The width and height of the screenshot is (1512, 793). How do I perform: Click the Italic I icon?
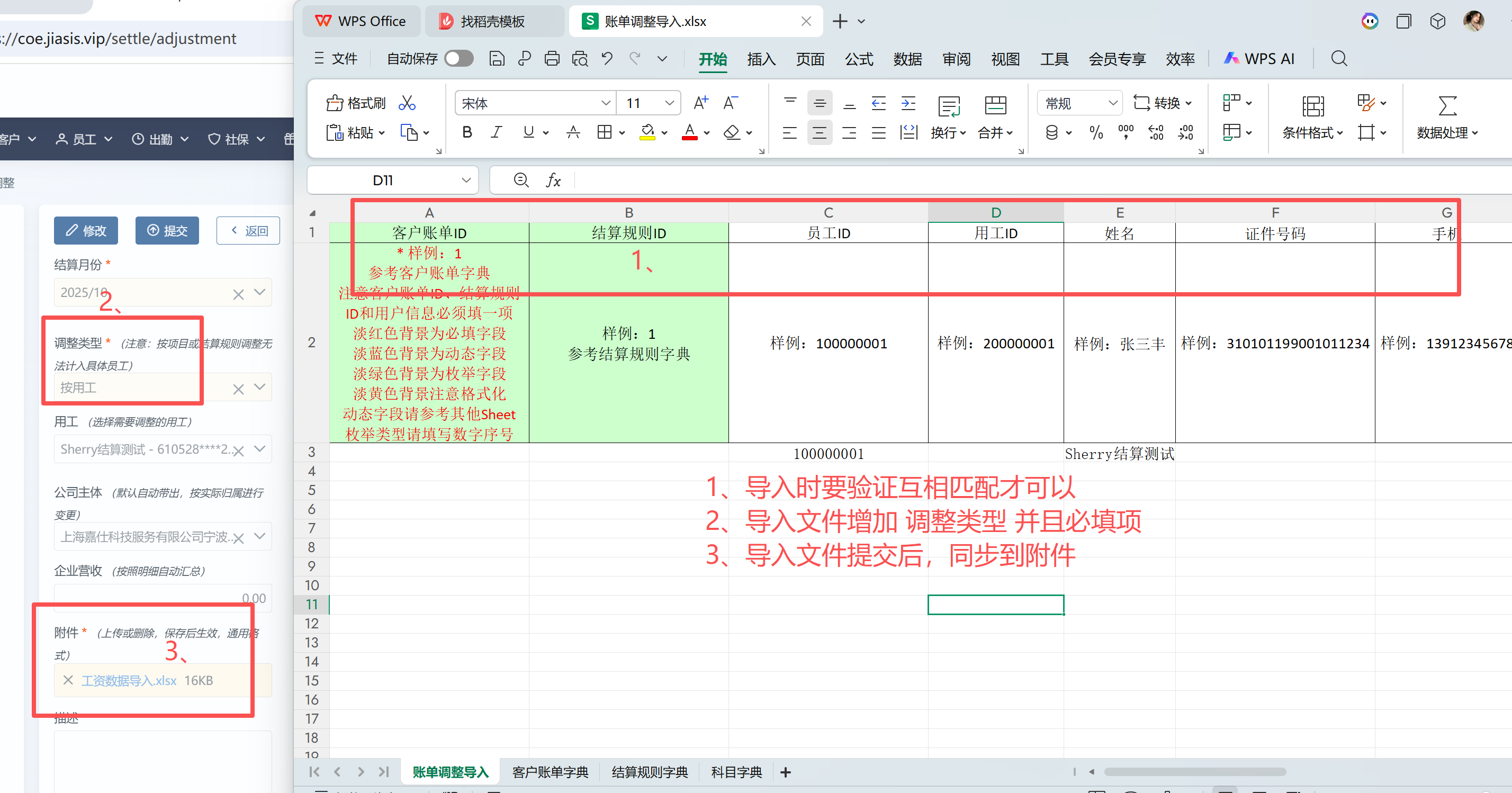point(497,133)
